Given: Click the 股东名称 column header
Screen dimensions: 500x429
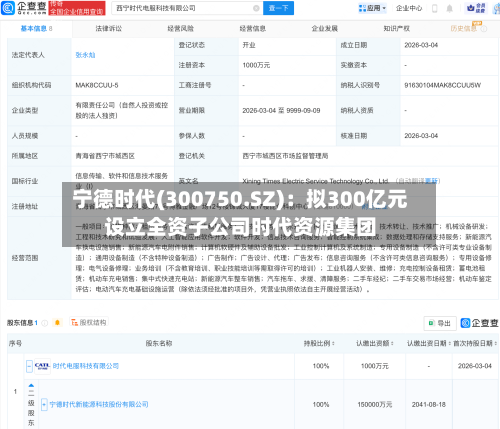Looking at the screenshot, I should point(159,343).
